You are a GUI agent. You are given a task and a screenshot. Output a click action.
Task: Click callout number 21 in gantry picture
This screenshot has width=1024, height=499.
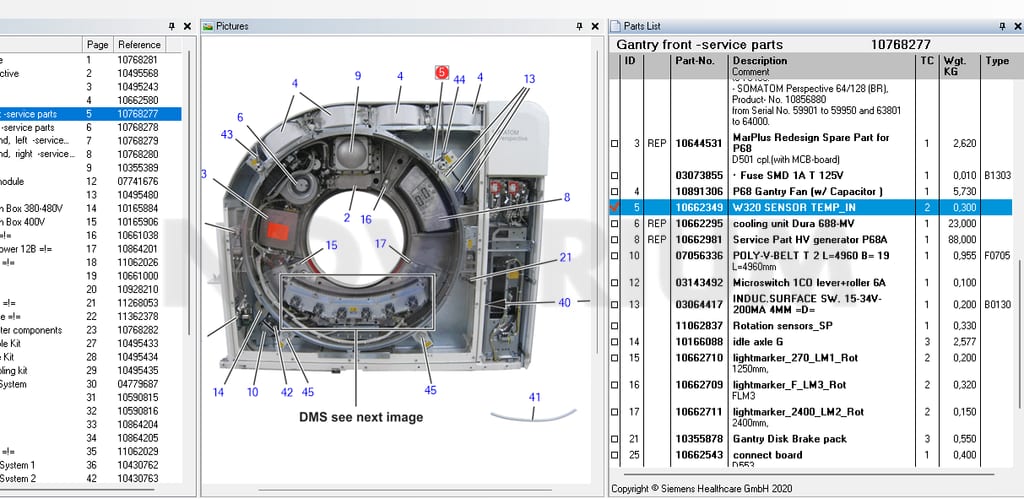[x=566, y=258]
